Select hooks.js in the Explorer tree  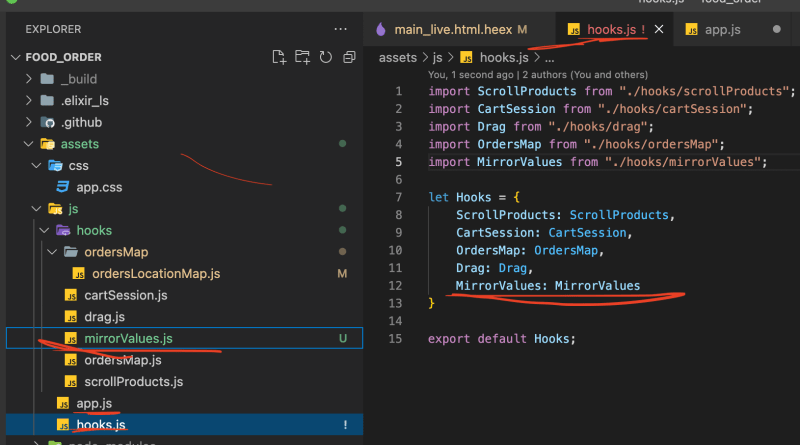[101, 425]
